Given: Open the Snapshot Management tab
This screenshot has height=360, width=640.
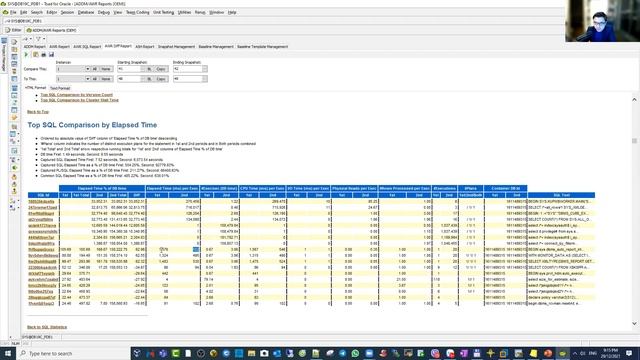Looking at the screenshot, I should click(x=176, y=47).
